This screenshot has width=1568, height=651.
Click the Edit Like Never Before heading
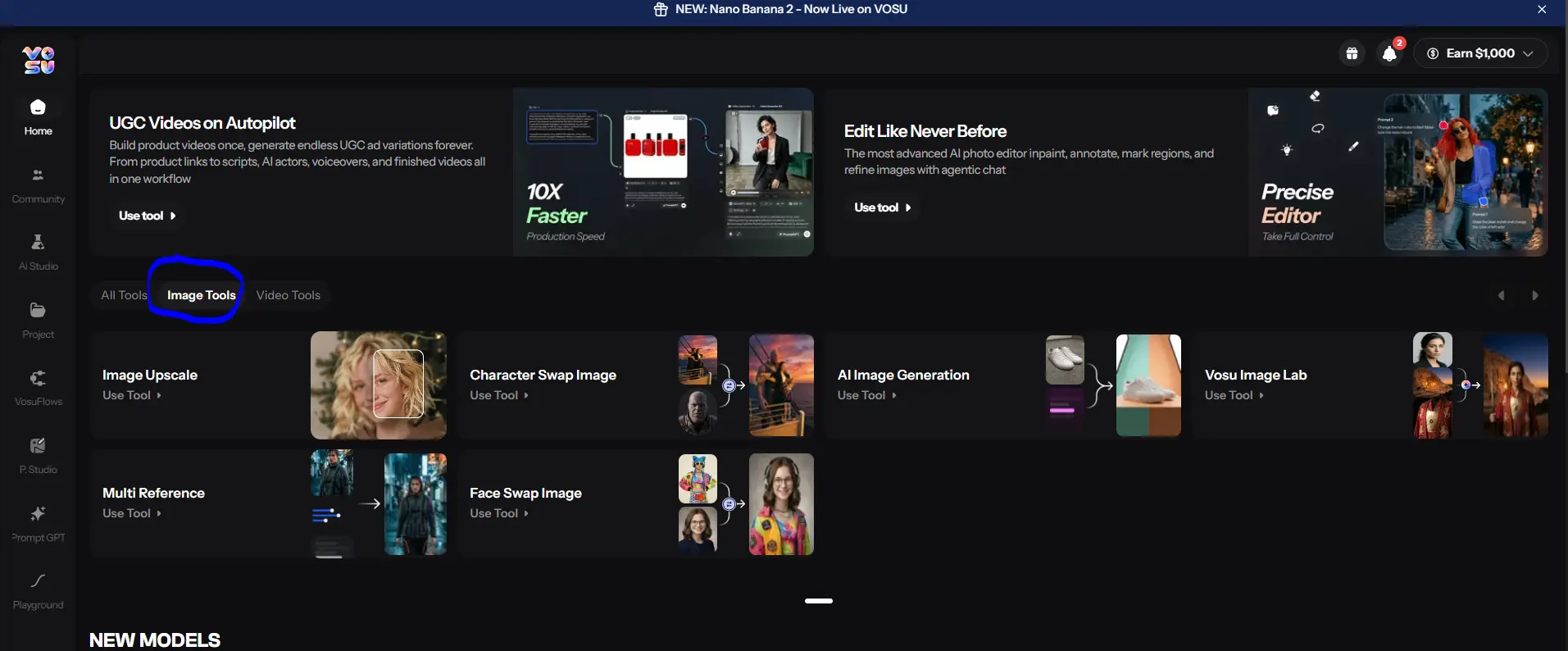925,131
